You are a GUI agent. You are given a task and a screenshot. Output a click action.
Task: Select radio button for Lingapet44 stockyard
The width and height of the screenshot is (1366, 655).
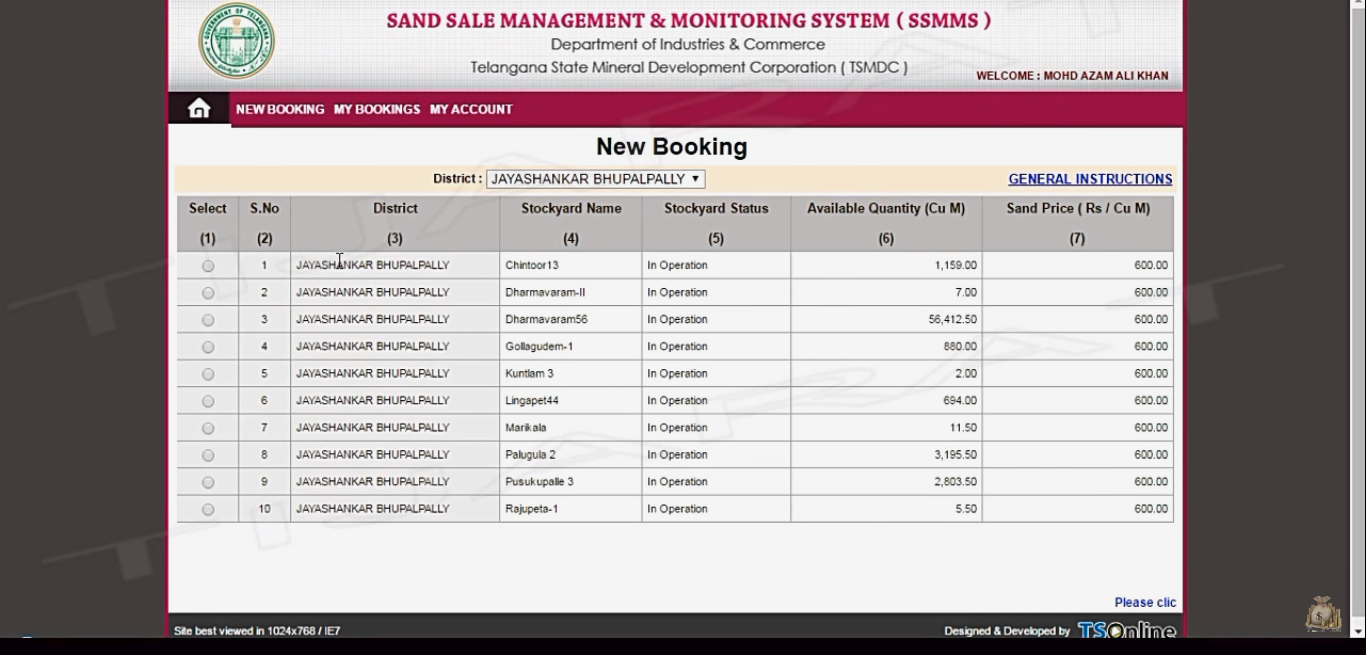click(208, 401)
